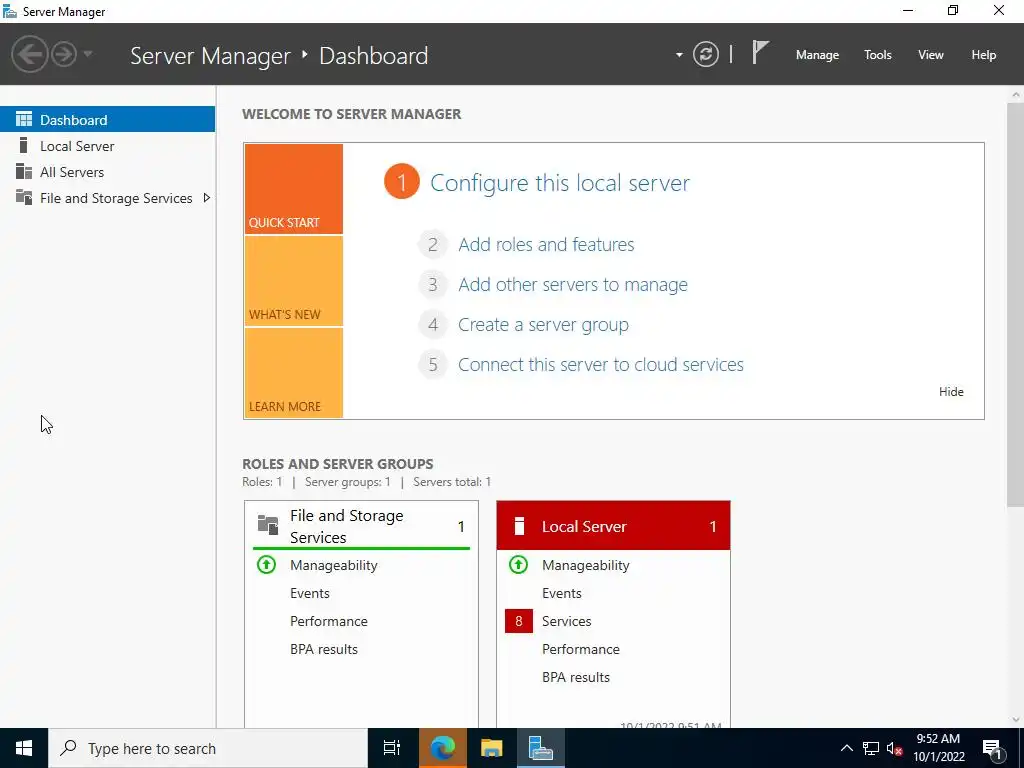Click Connect this server to cloud services
The height and width of the screenshot is (768, 1024).
[601, 364]
